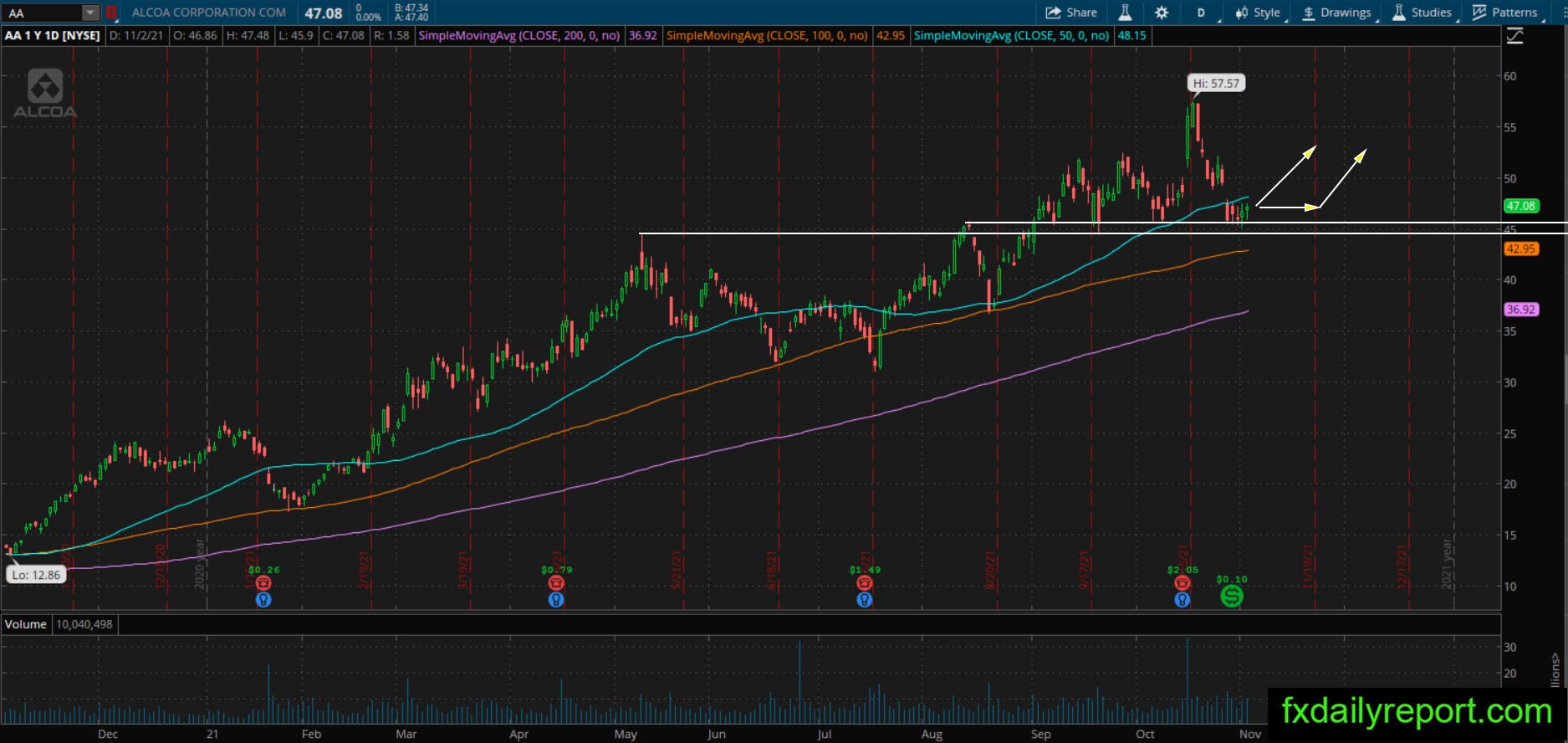
Task: Click the L: 45.9 low readout
Action: pyautogui.click(x=296, y=36)
